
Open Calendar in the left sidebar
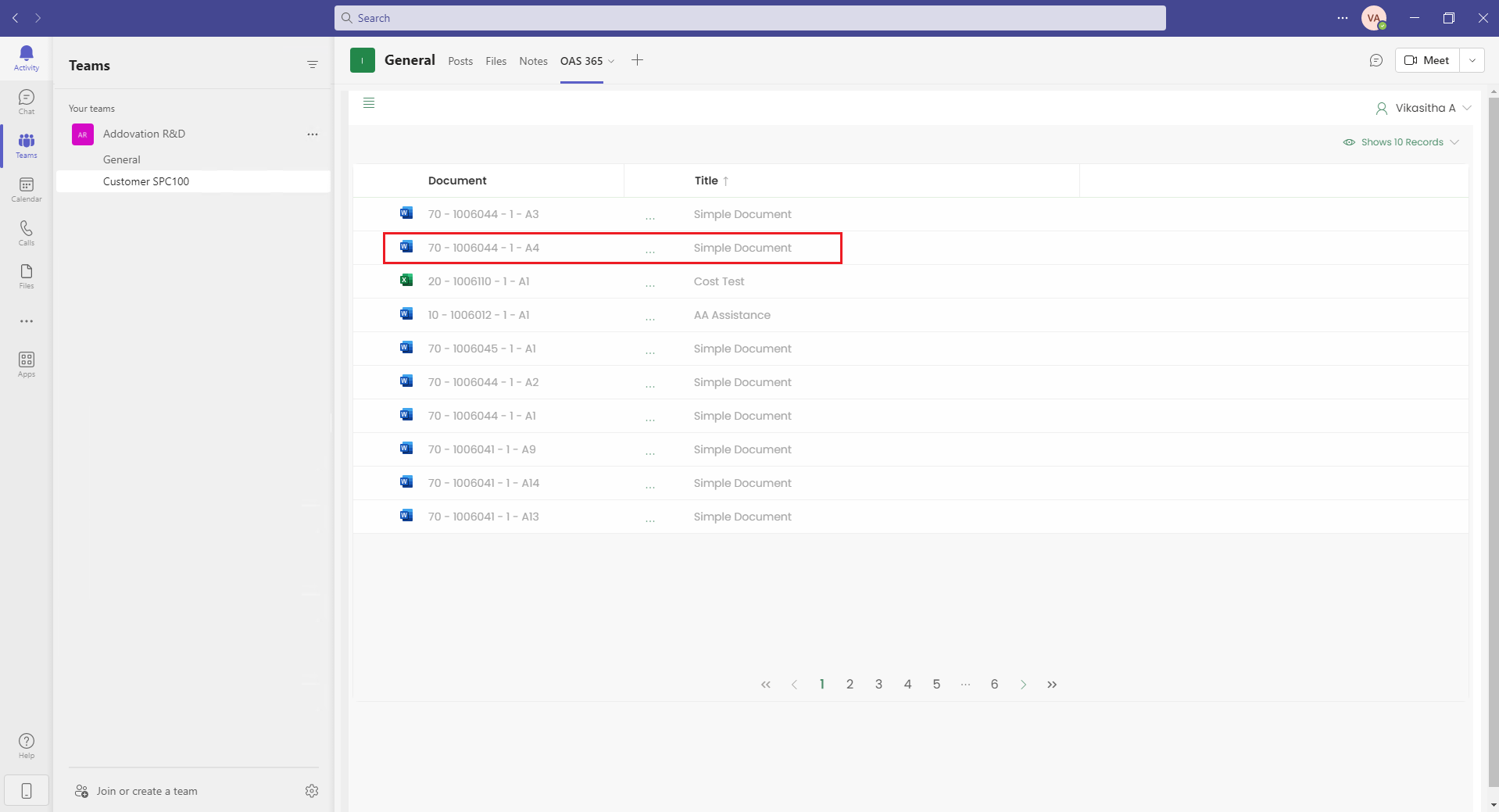(26, 189)
